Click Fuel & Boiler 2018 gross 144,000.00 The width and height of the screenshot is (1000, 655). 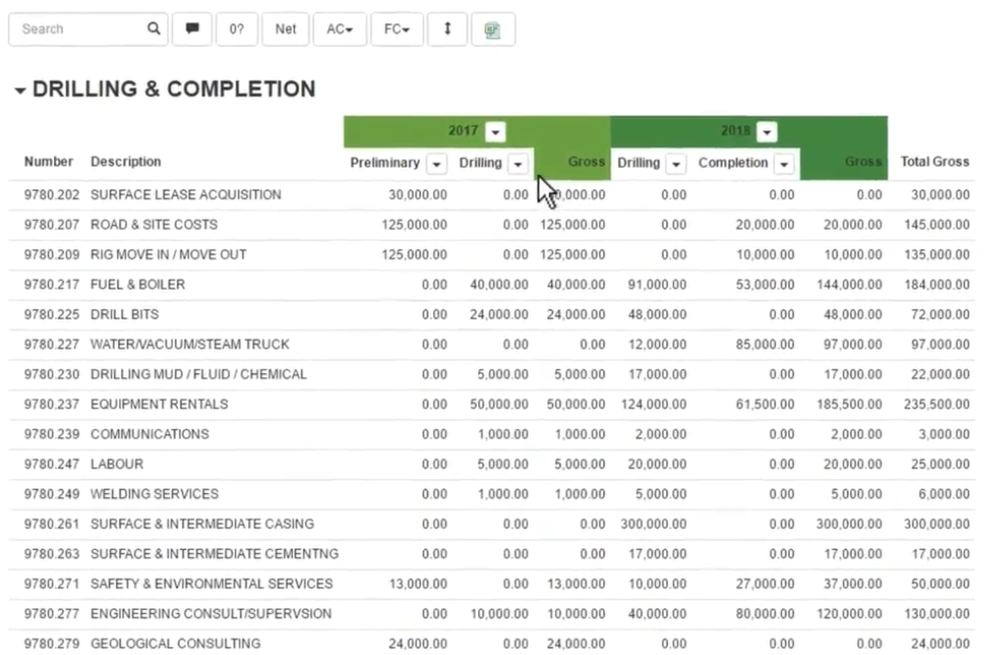coord(849,284)
